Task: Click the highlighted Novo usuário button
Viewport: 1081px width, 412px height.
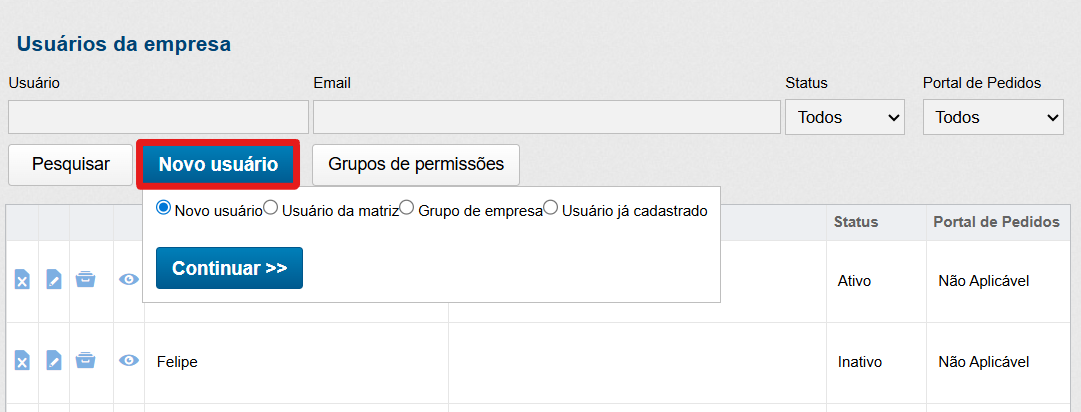Action: point(218,164)
